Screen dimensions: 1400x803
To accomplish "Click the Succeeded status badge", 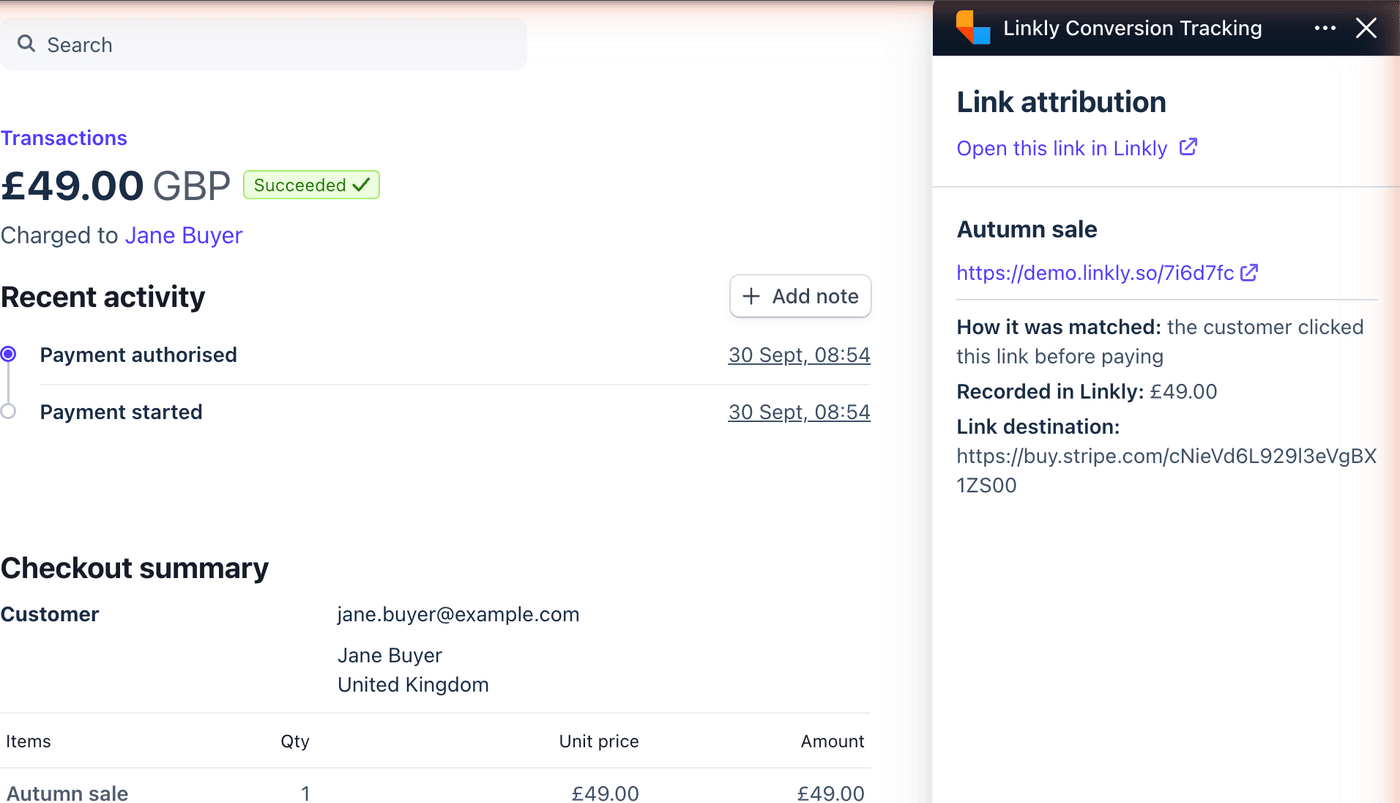I will [x=311, y=185].
